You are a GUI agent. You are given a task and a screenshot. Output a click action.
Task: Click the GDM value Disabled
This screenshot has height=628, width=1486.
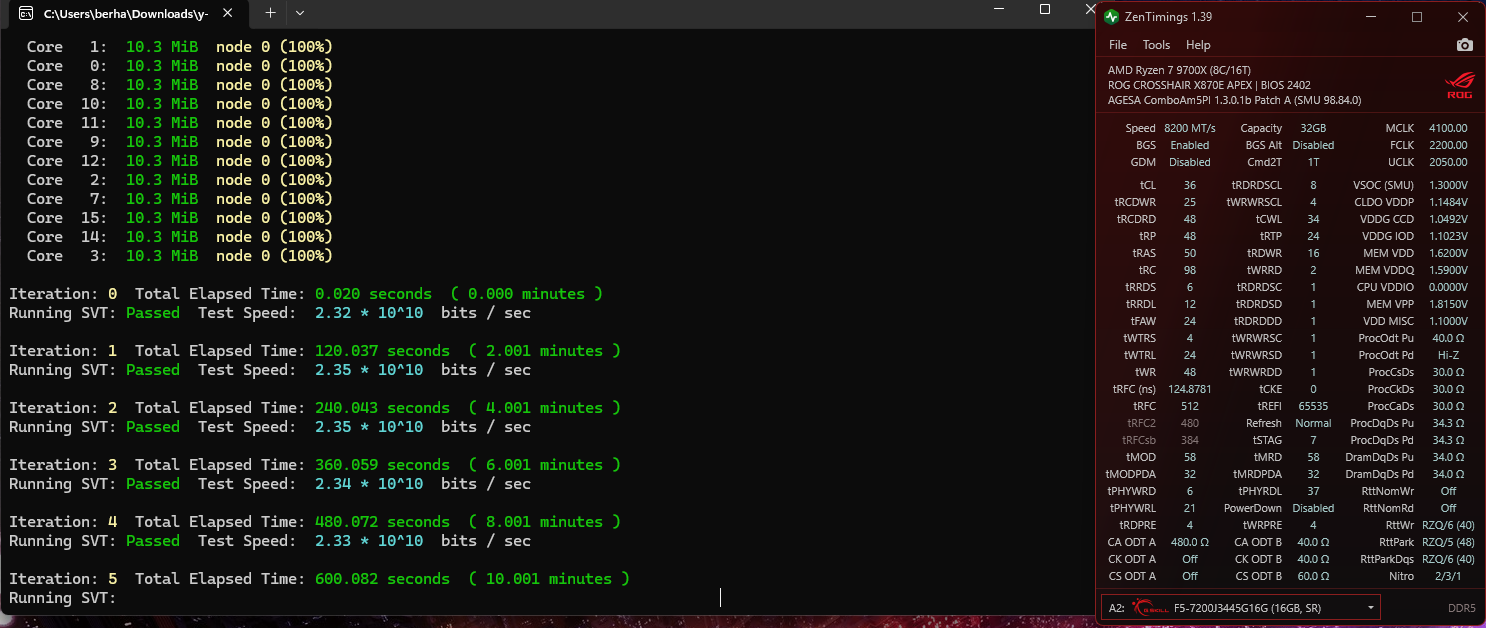point(1190,162)
